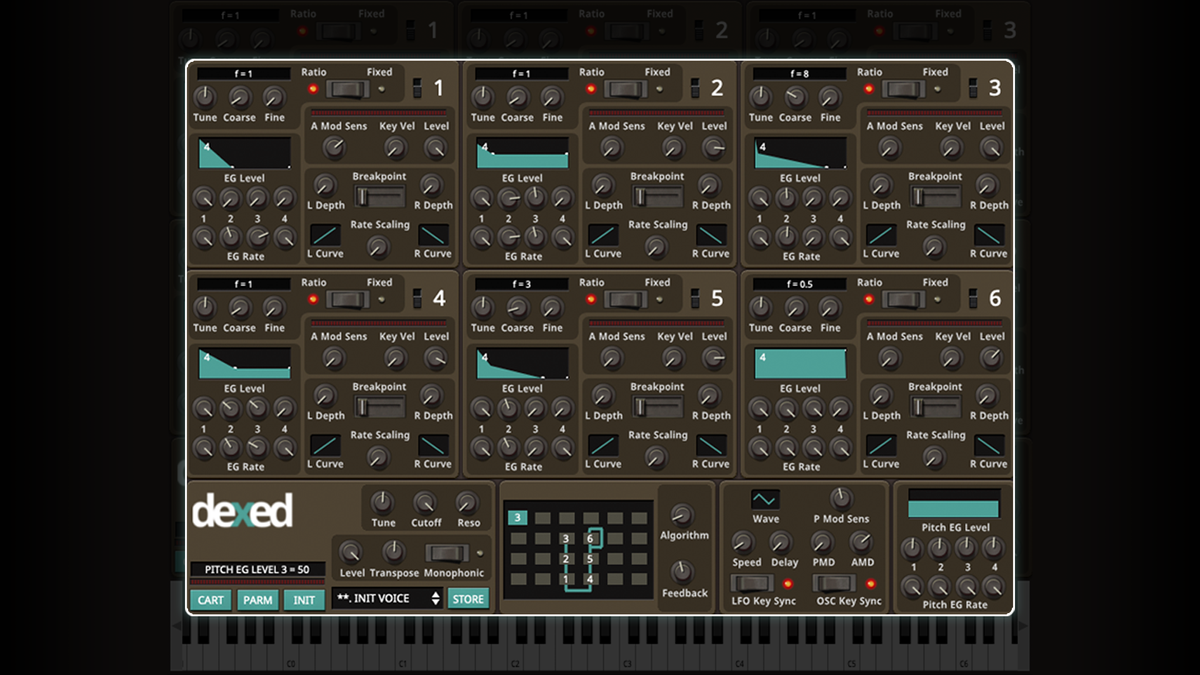1200x675 pixels.
Task: Click the Algorithm knob
Action: [685, 517]
